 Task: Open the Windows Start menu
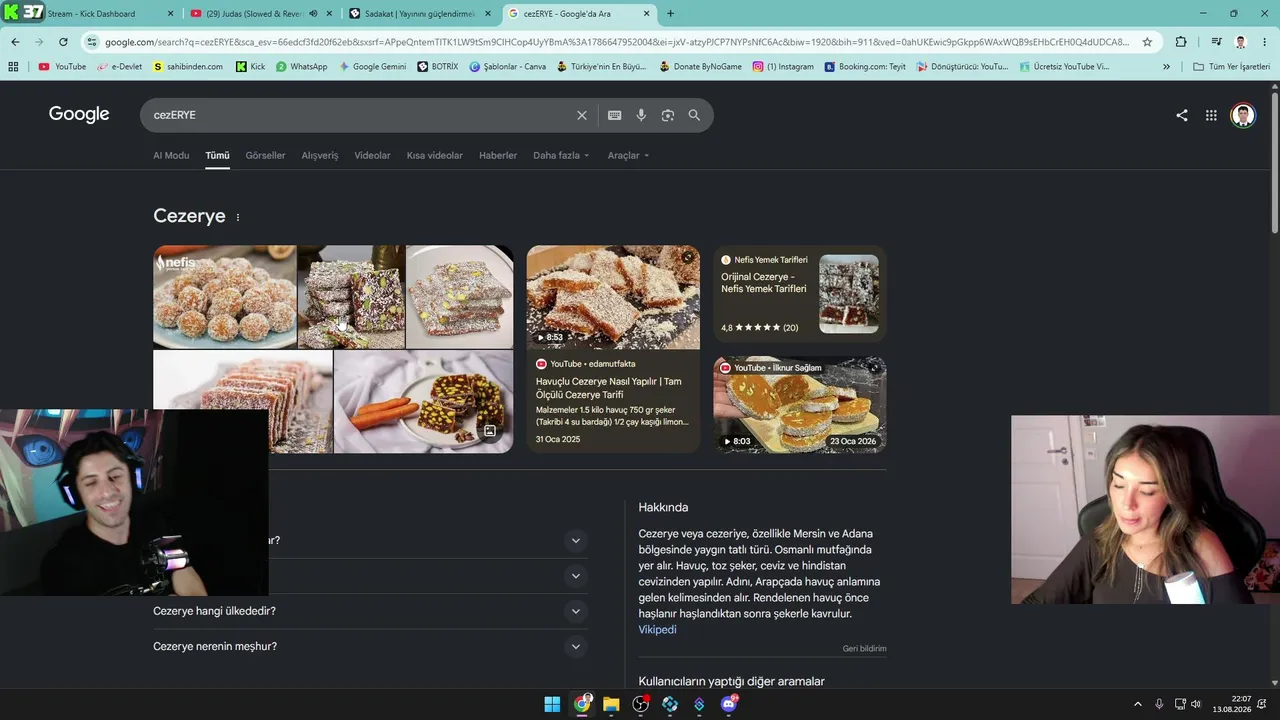[x=552, y=704]
